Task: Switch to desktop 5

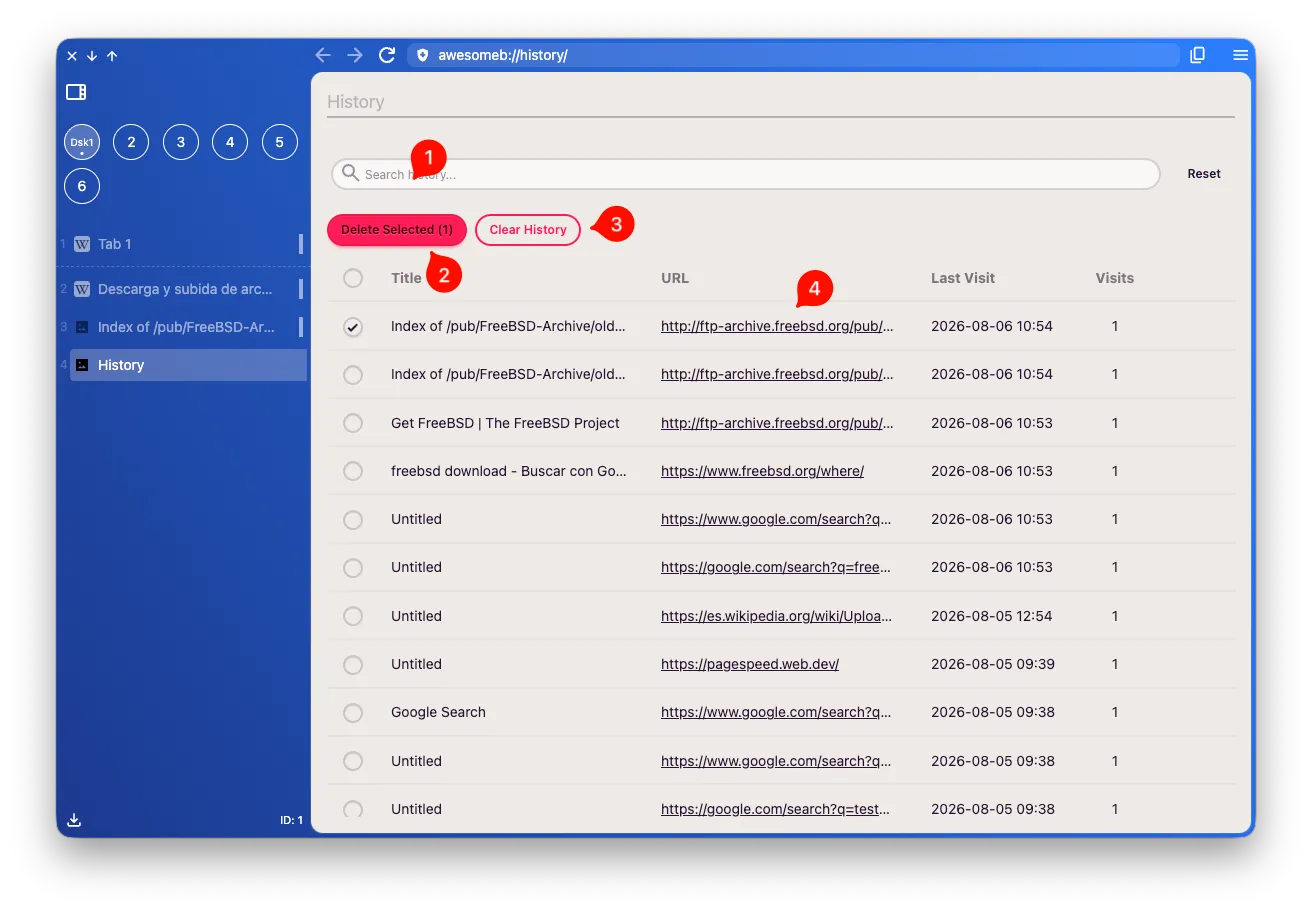Action: click(x=280, y=142)
